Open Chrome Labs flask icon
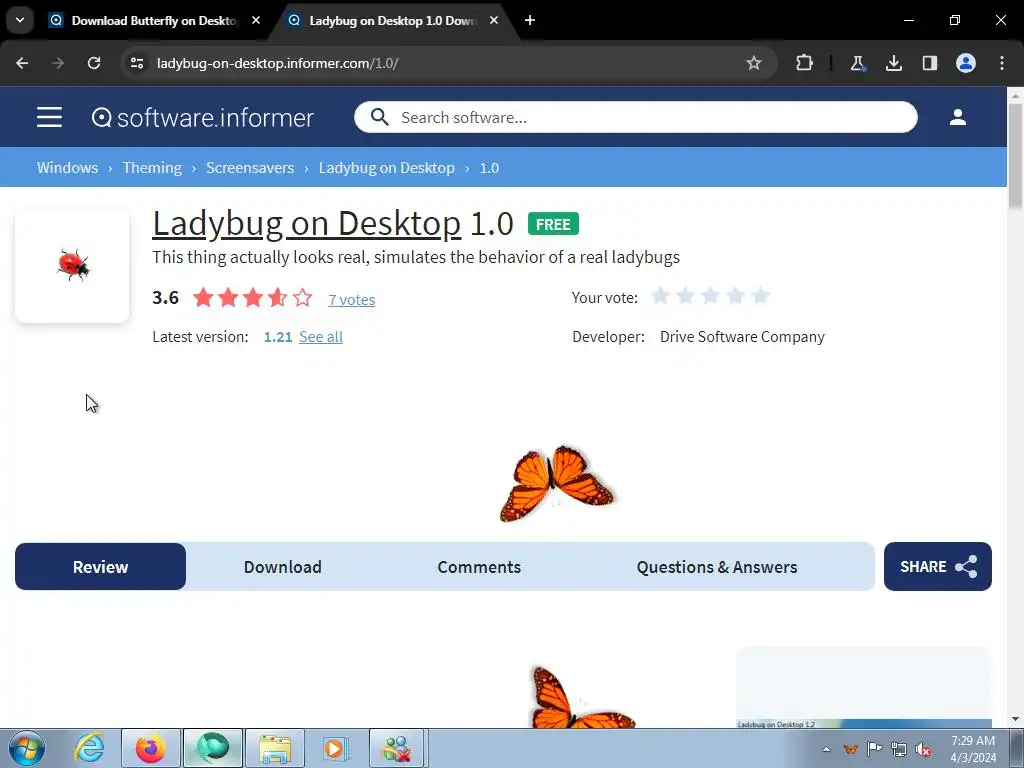Screen dimensions: 1024x768 [857, 63]
